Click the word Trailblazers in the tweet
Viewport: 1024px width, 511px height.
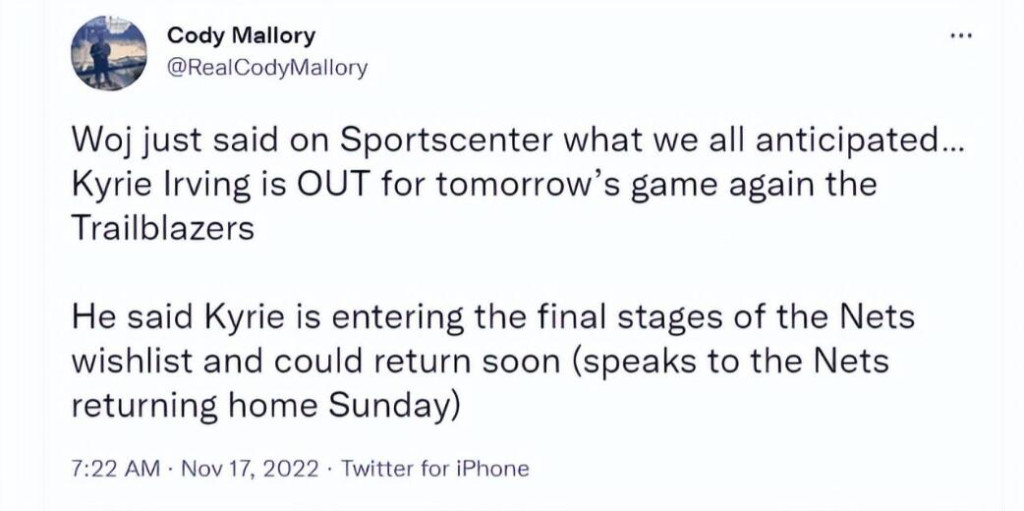[161, 228]
